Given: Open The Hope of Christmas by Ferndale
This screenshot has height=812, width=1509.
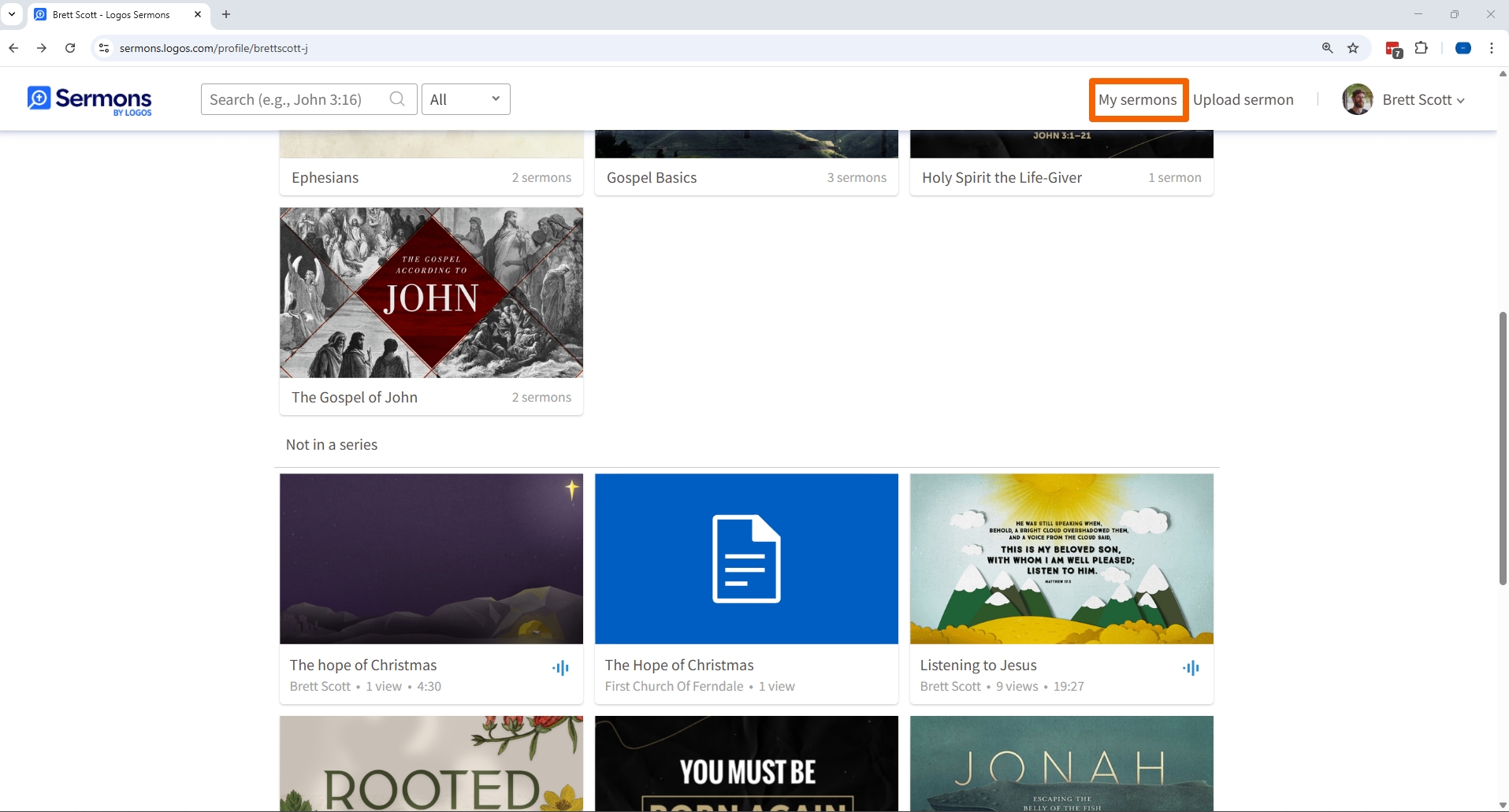Looking at the screenshot, I should tap(679, 665).
